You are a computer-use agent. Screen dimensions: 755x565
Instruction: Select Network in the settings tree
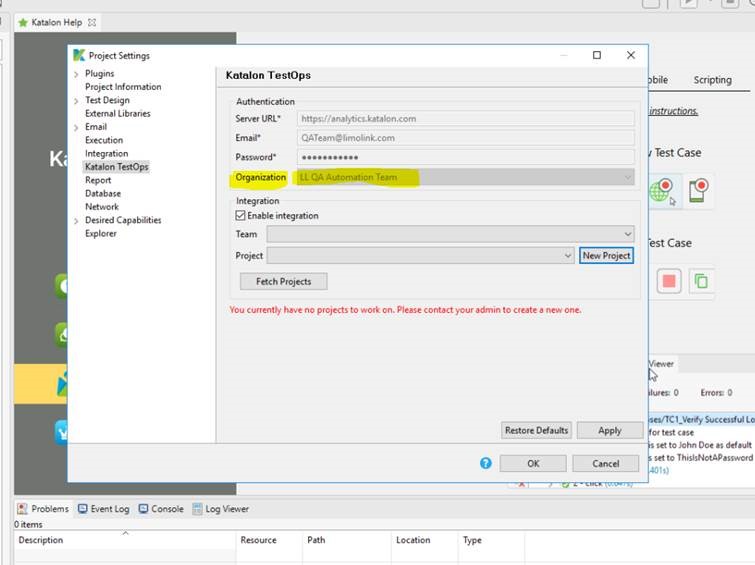pyautogui.click(x=102, y=207)
